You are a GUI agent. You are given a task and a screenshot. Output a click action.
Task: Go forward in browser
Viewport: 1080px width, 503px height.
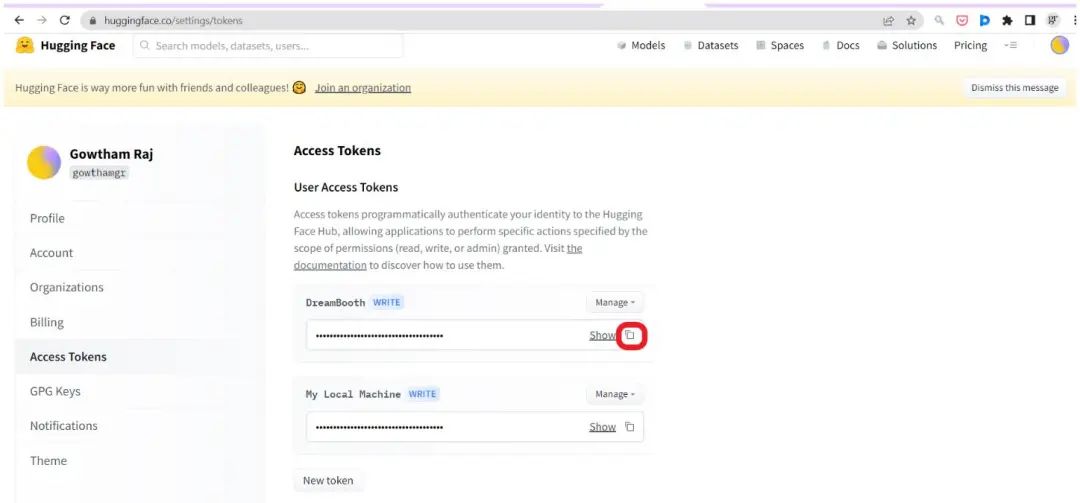[41, 21]
